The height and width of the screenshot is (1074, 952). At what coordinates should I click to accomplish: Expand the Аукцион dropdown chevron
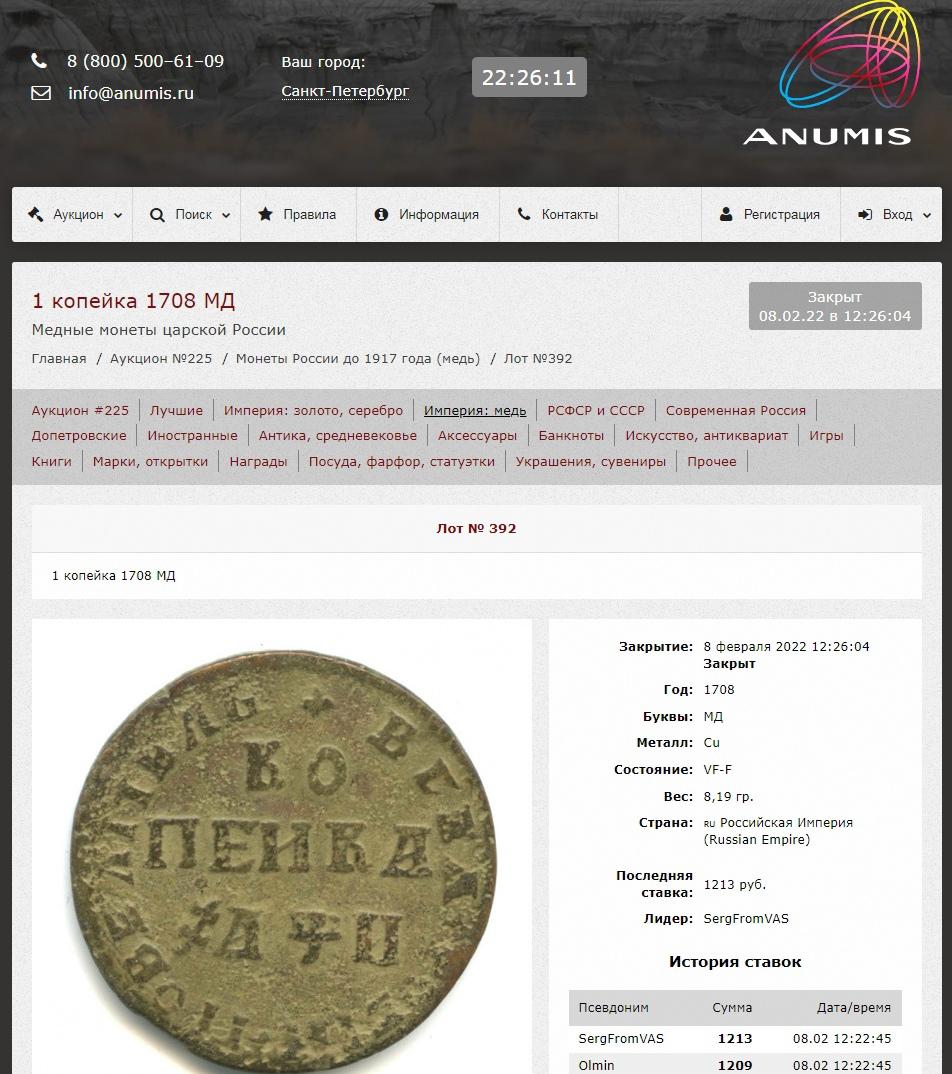tap(118, 215)
